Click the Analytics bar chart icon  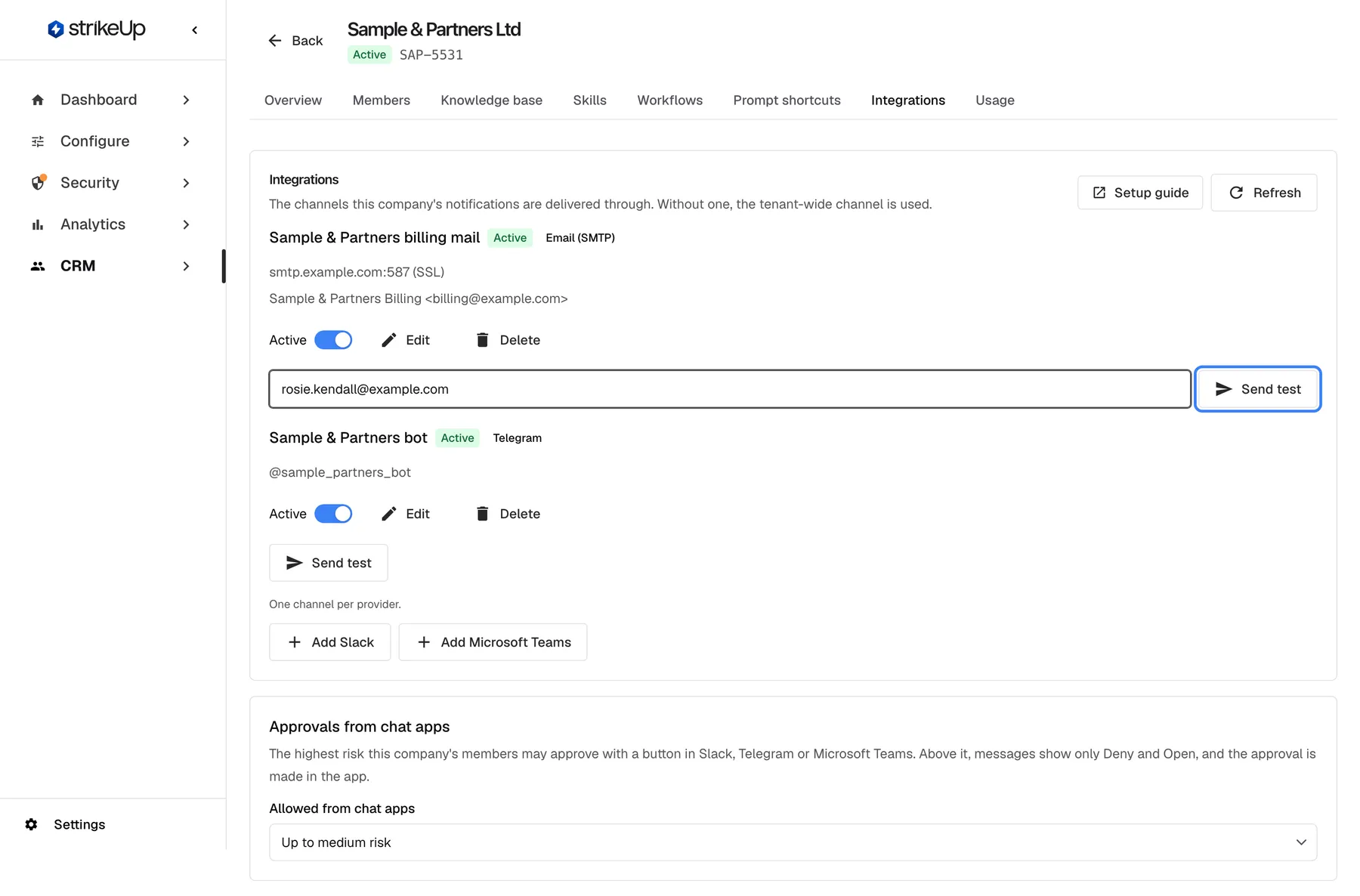pos(38,224)
